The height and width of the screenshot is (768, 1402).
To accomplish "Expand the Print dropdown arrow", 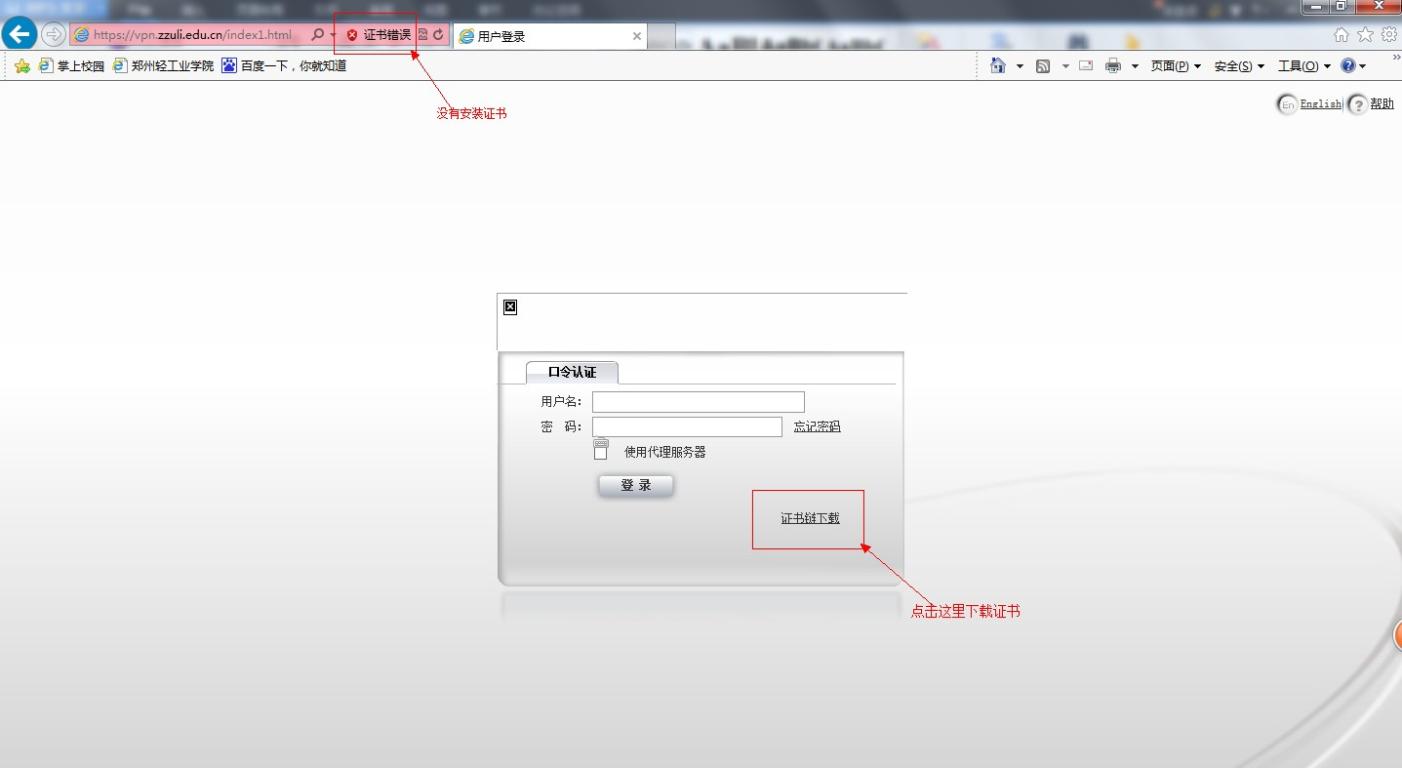I will pos(1135,66).
